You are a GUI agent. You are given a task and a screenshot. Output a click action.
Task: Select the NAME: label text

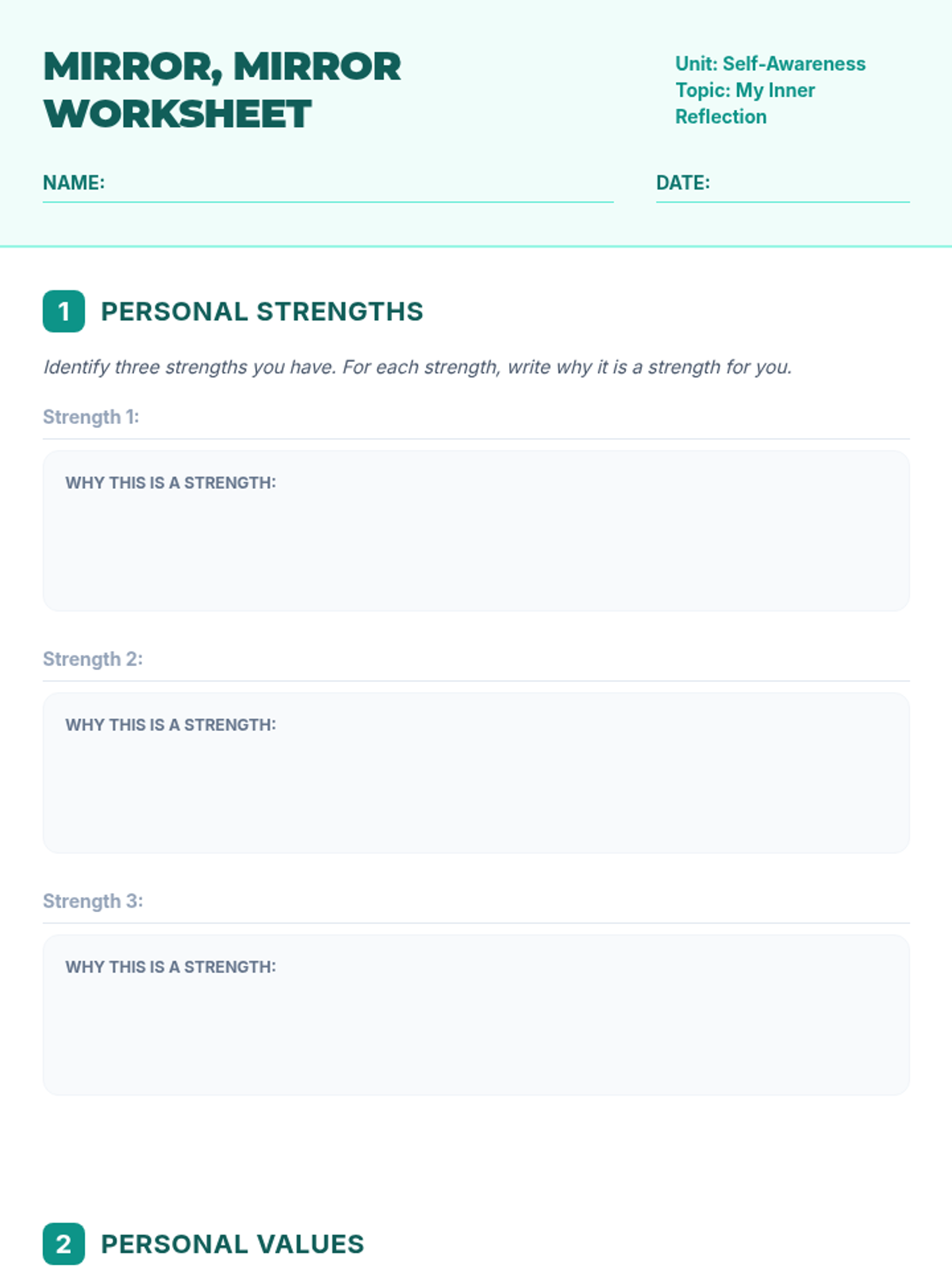click(x=74, y=183)
